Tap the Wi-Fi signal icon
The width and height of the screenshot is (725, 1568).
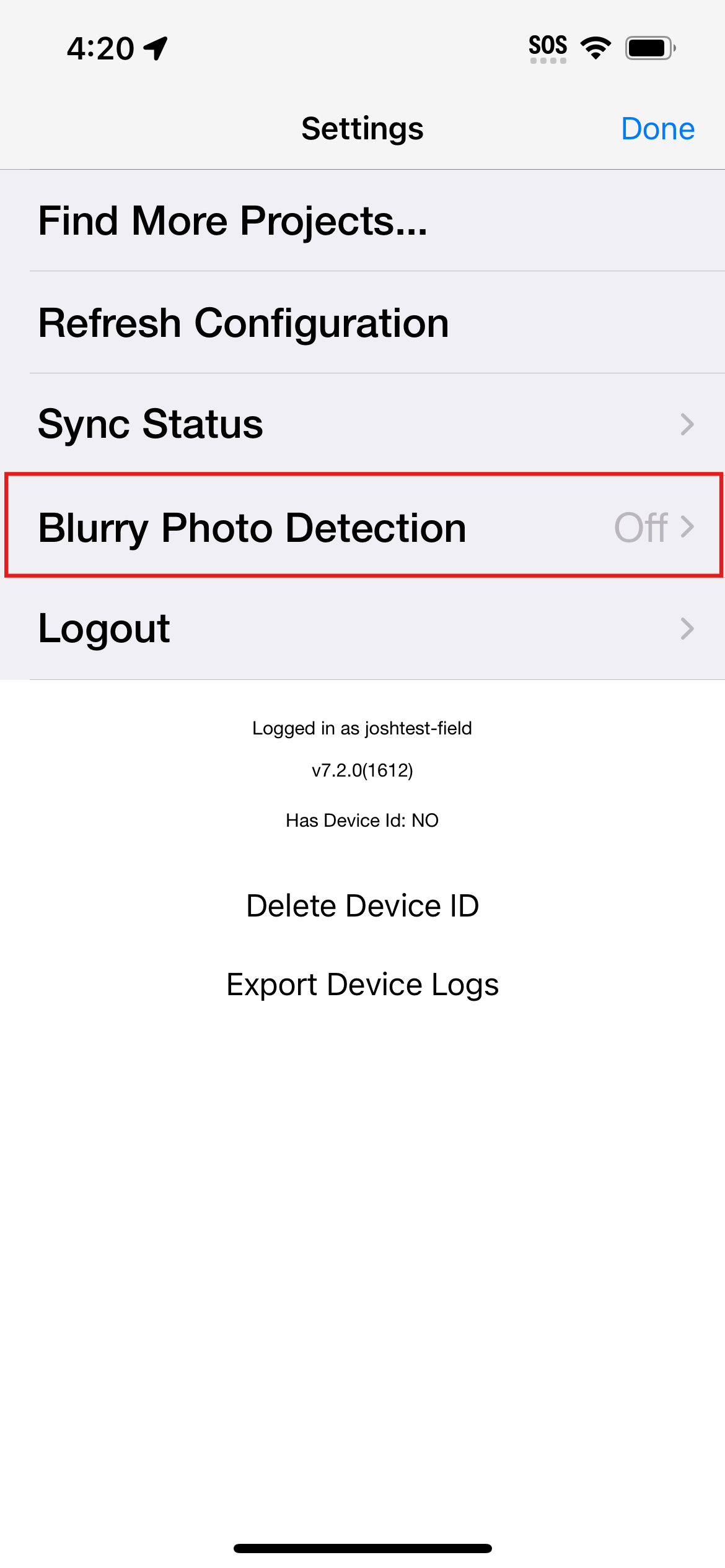click(595, 48)
